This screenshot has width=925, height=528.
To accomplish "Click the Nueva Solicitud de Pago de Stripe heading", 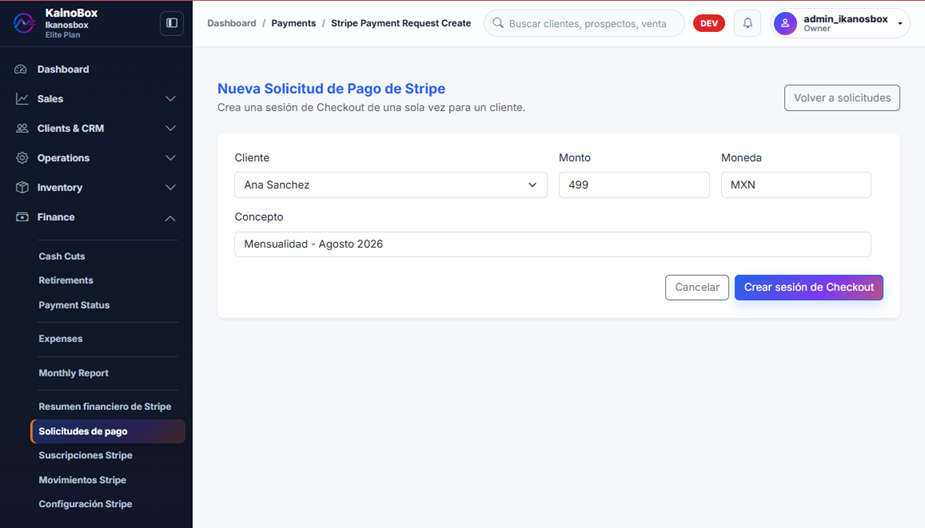I will (x=332, y=88).
